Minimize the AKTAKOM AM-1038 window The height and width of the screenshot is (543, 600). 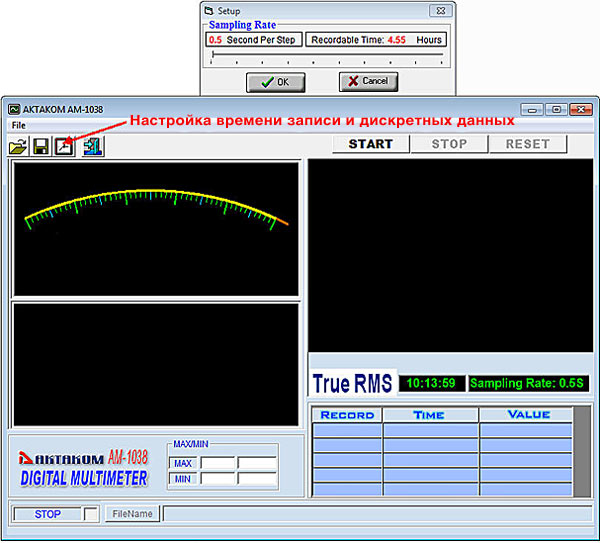pyautogui.click(x=532, y=110)
